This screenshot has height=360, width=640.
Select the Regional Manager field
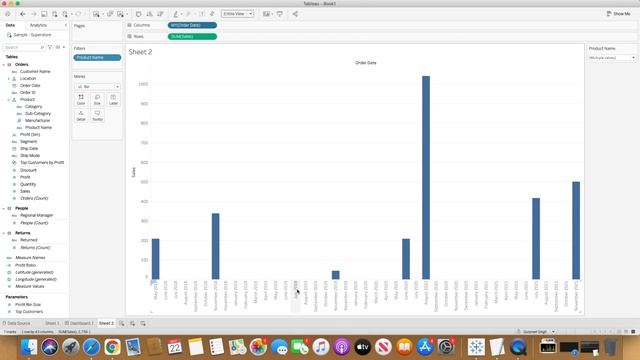36,216
